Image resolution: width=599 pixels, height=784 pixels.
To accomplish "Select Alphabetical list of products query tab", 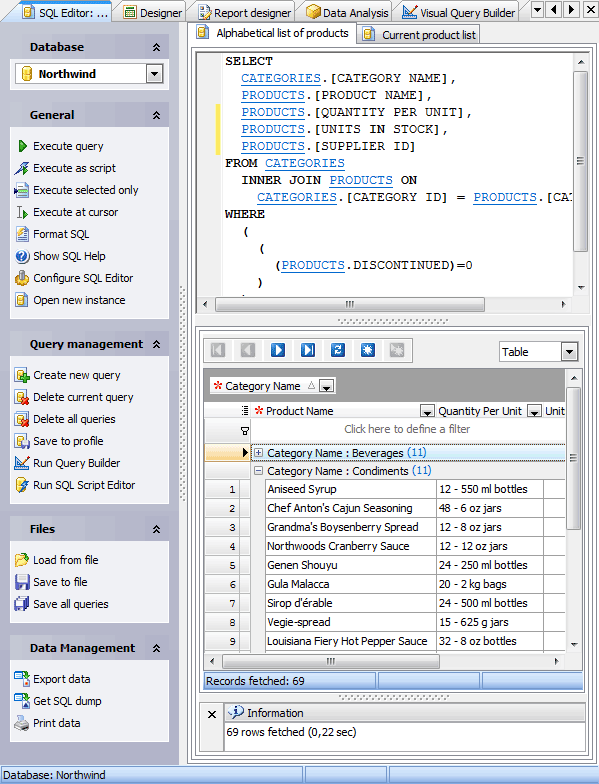I will (x=274, y=33).
